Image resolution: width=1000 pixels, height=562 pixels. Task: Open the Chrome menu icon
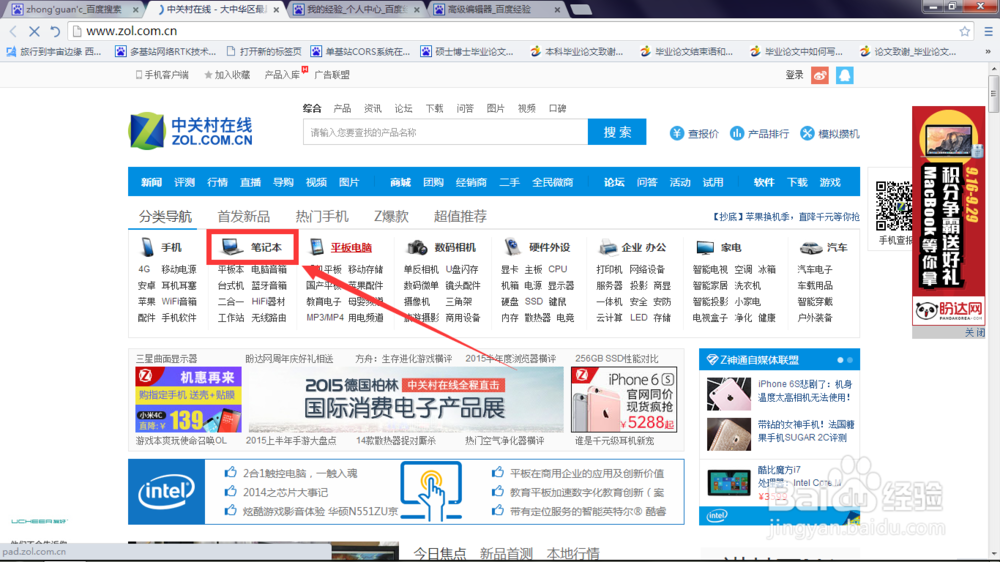point(989,31)
